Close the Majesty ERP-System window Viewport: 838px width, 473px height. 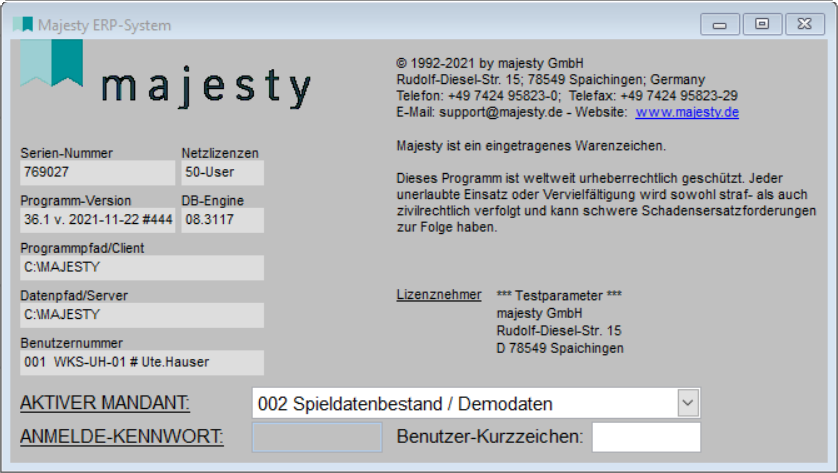(804, 25)
